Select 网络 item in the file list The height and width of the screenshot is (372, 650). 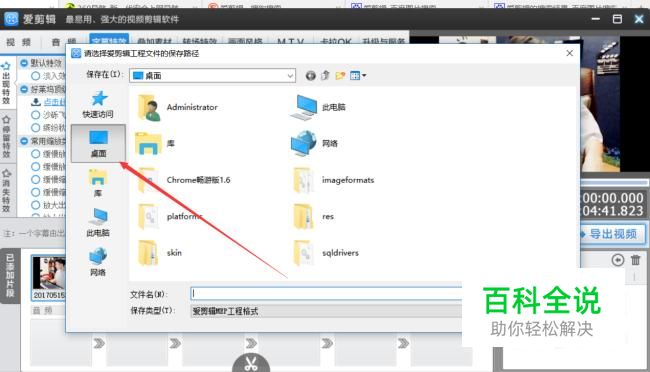pyautogui.click(x=314, y=143)
